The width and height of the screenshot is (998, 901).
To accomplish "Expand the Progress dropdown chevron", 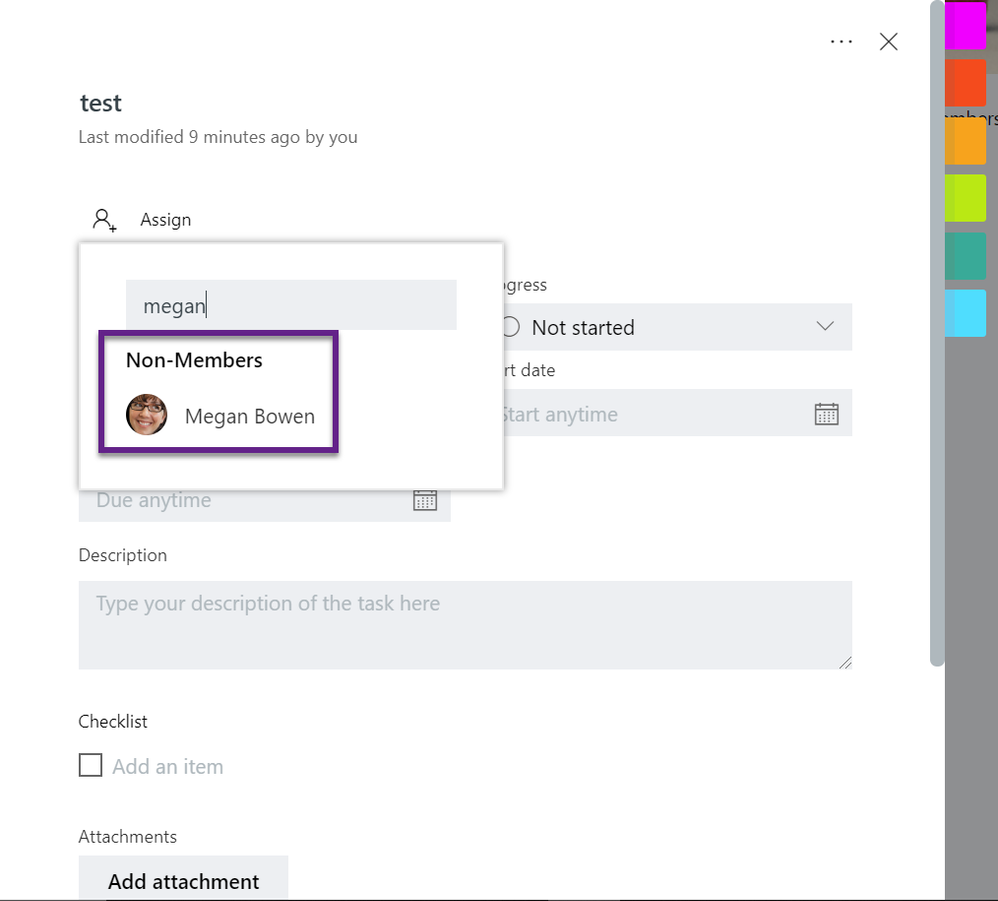I will pos(825,327).
